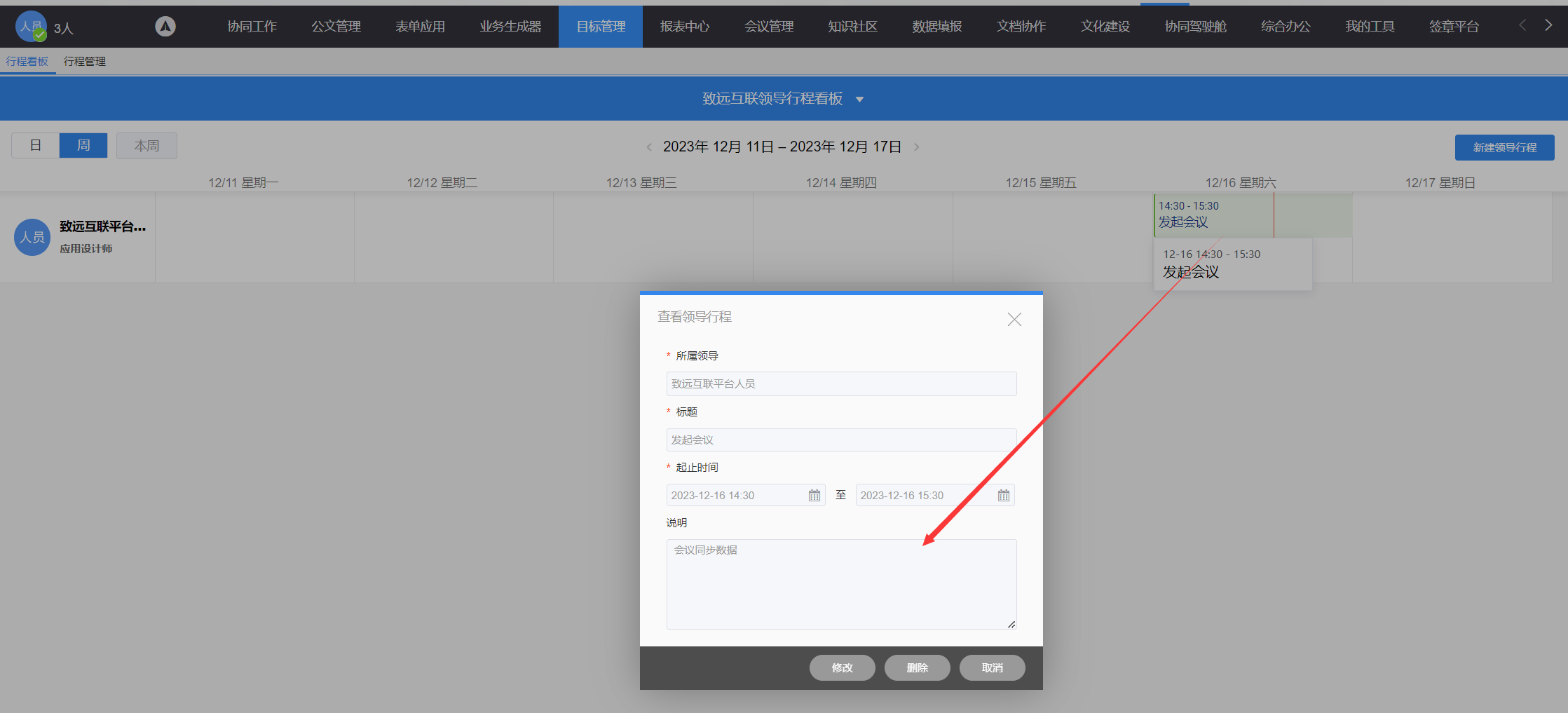Click the start time field 2023-12-16 14:30
This screenshot has height=713, width=1568.
pos(746,496)
